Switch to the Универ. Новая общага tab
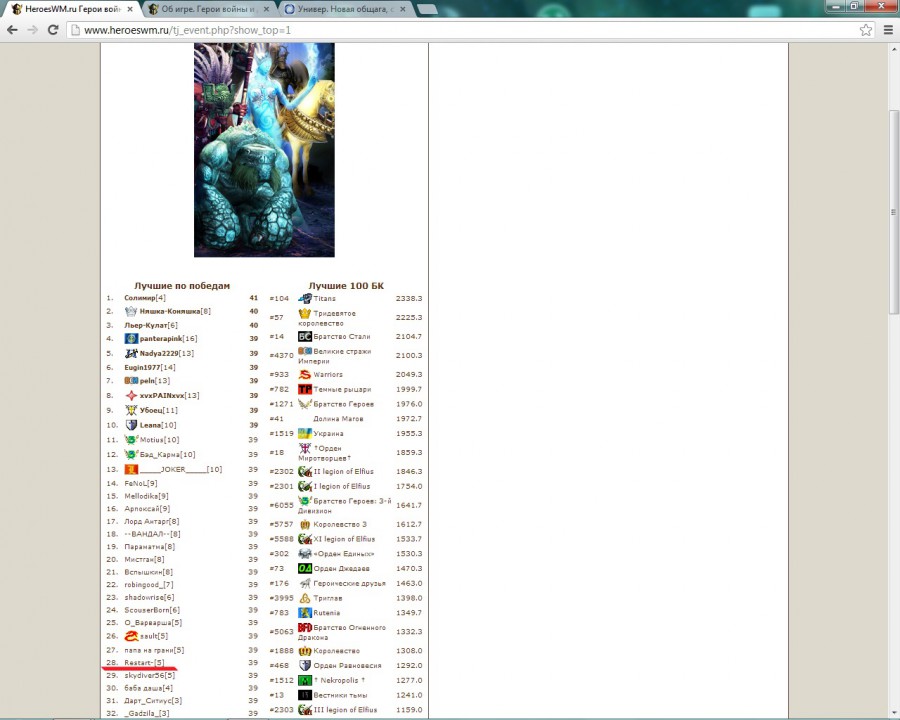Screen dimensions: 900x720 coord(346,9)
